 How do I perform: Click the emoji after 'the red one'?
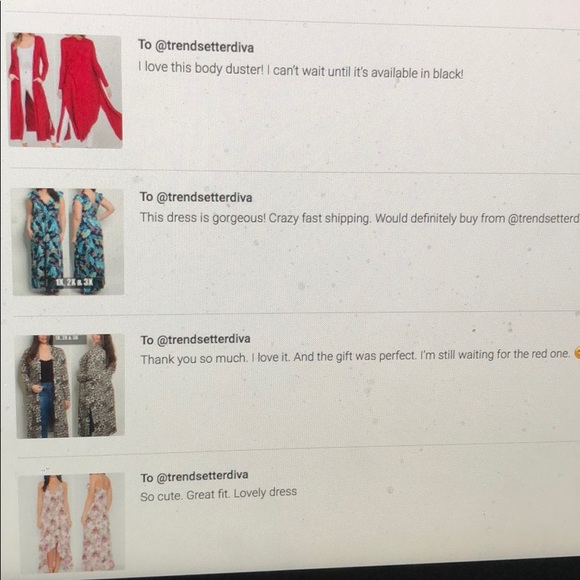click(576, 353)
